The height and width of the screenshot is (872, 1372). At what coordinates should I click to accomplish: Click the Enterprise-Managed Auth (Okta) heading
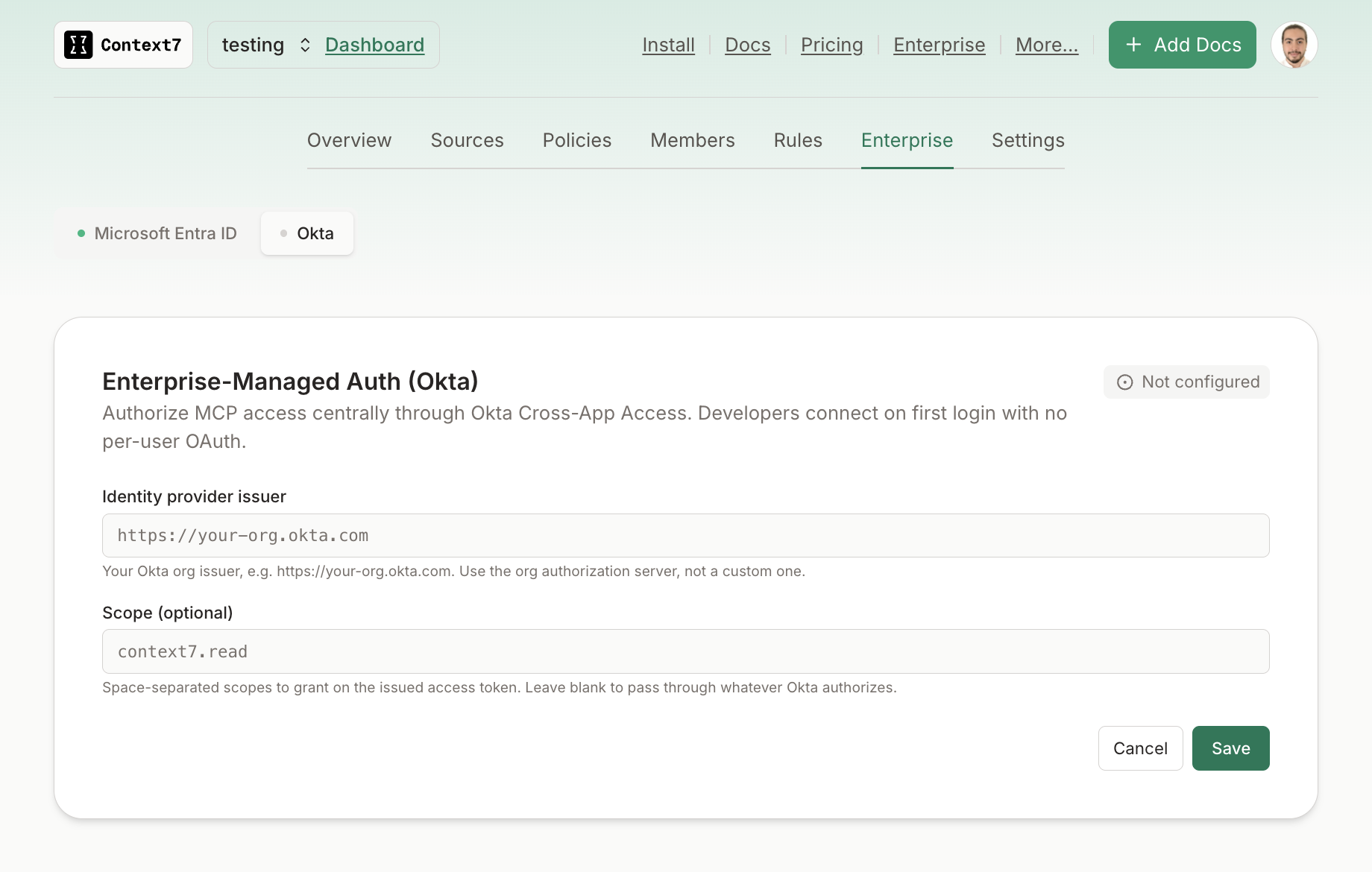(290, 381)
